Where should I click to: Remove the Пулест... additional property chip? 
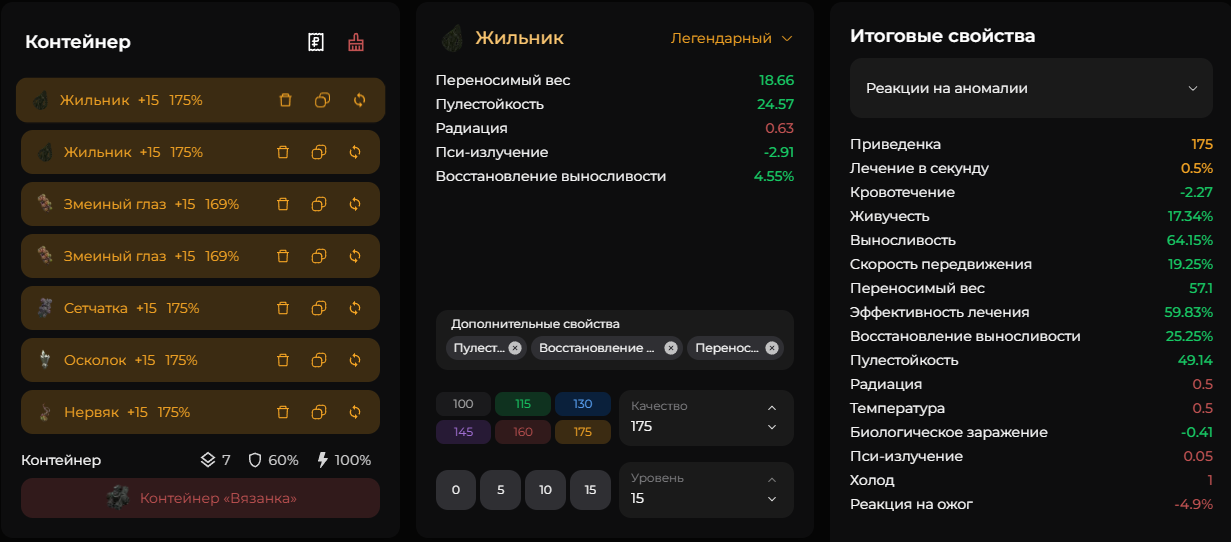click(x=515, y=348)
